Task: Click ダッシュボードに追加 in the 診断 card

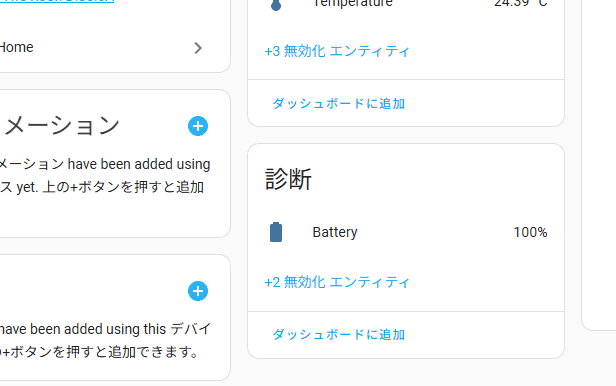Action: click(339, 335)
